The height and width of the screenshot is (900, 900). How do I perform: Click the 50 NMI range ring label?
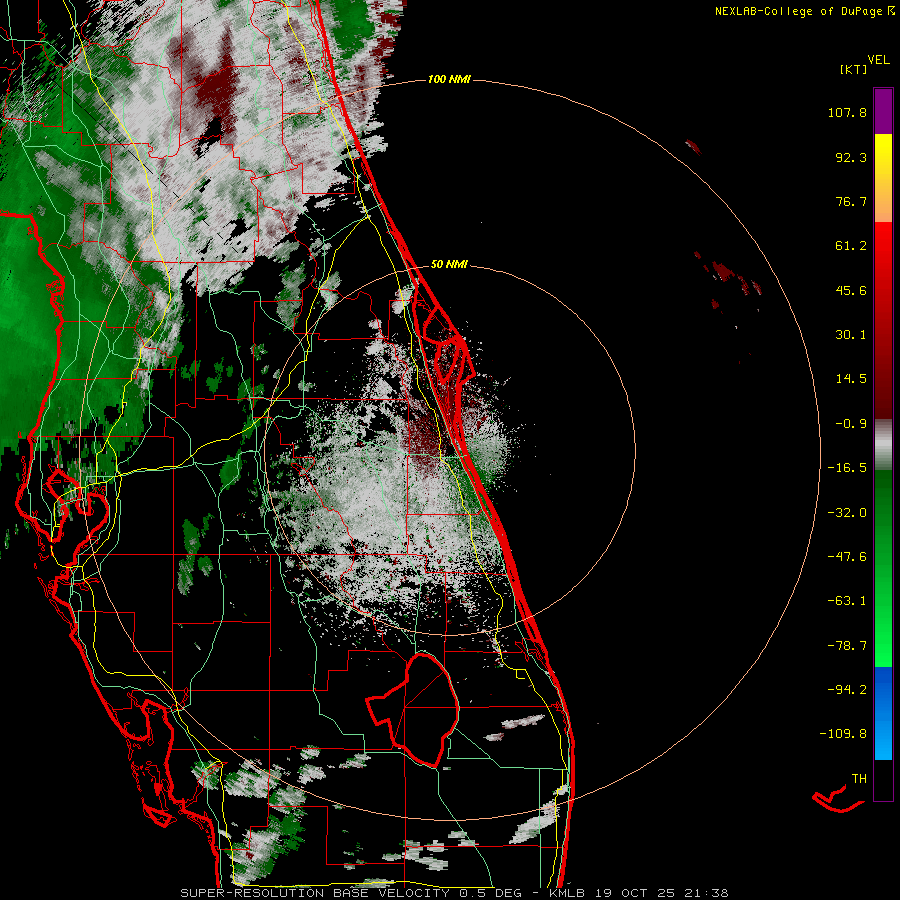click(449, 265)
